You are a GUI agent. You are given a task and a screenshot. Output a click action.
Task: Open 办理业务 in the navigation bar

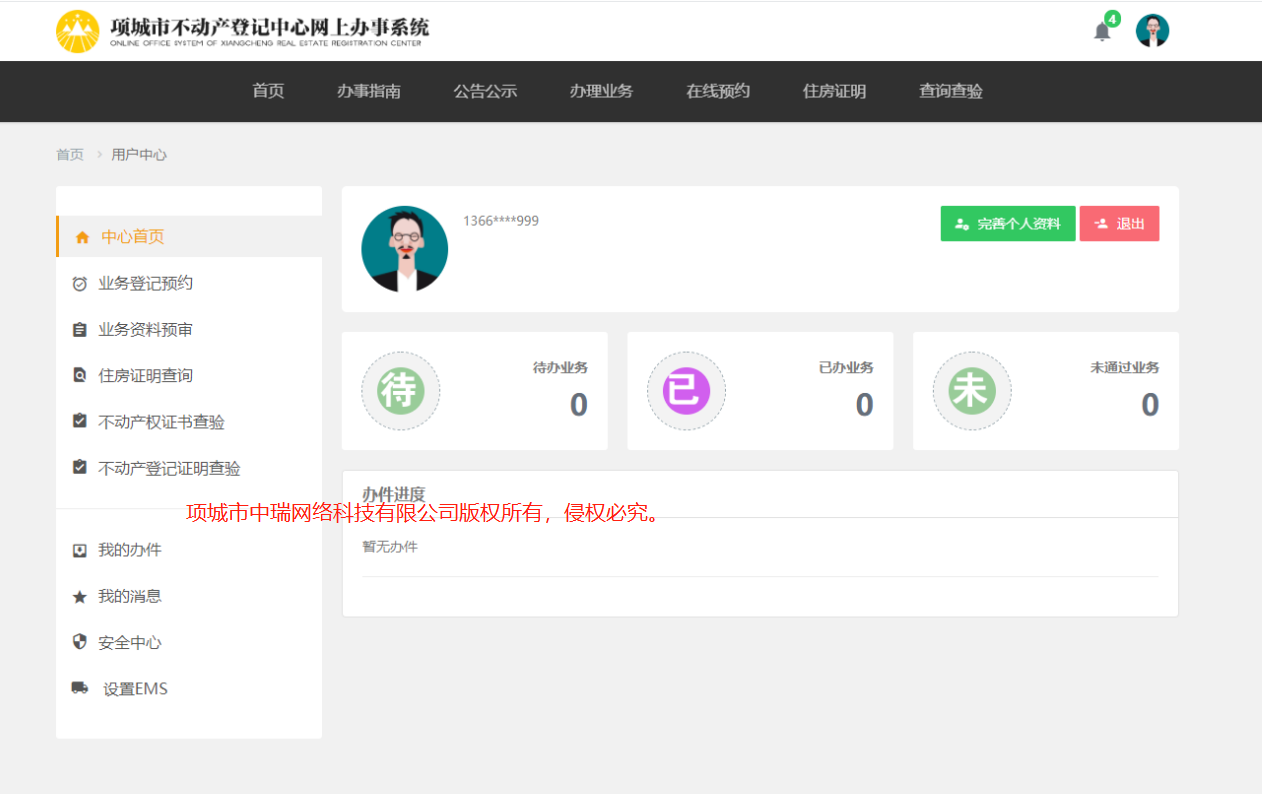[x=601, y=91]
